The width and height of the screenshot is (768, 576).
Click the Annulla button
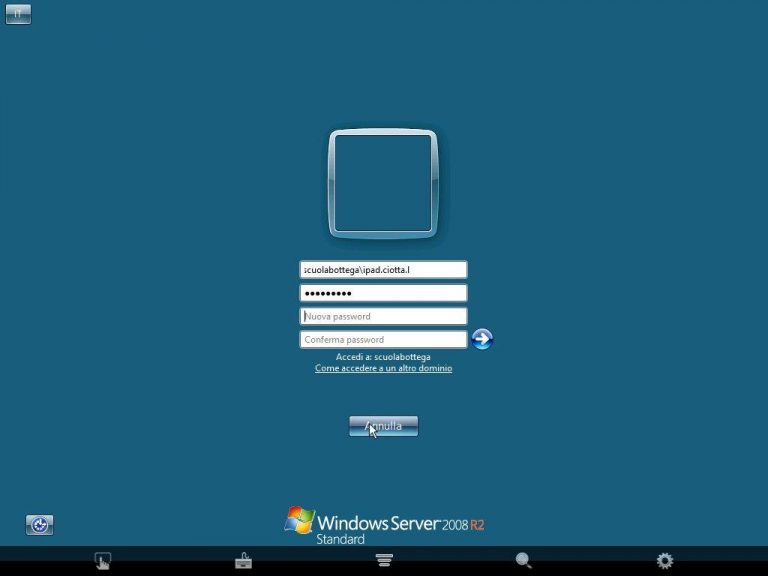(x=384, y=426)
